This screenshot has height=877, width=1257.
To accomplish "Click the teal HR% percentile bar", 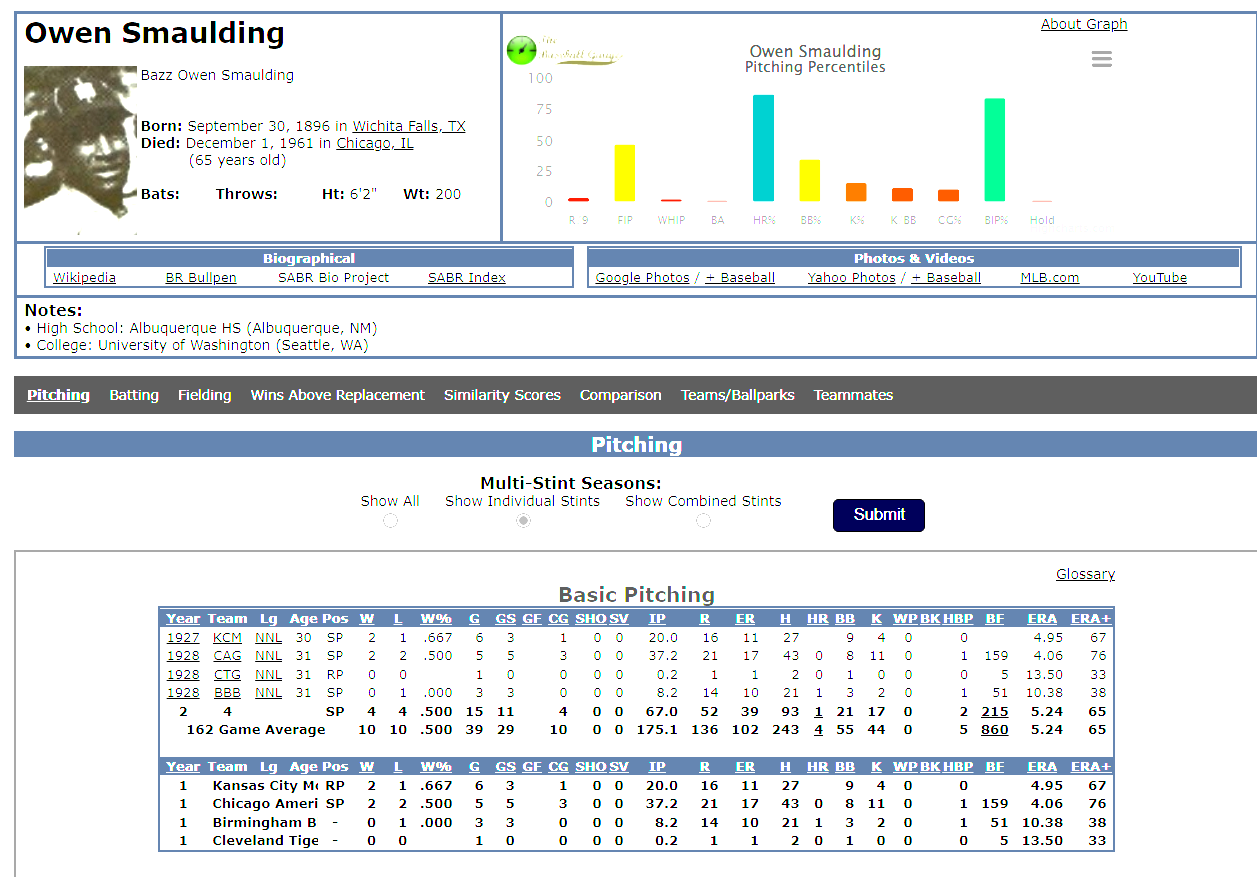I will (763, 148).
